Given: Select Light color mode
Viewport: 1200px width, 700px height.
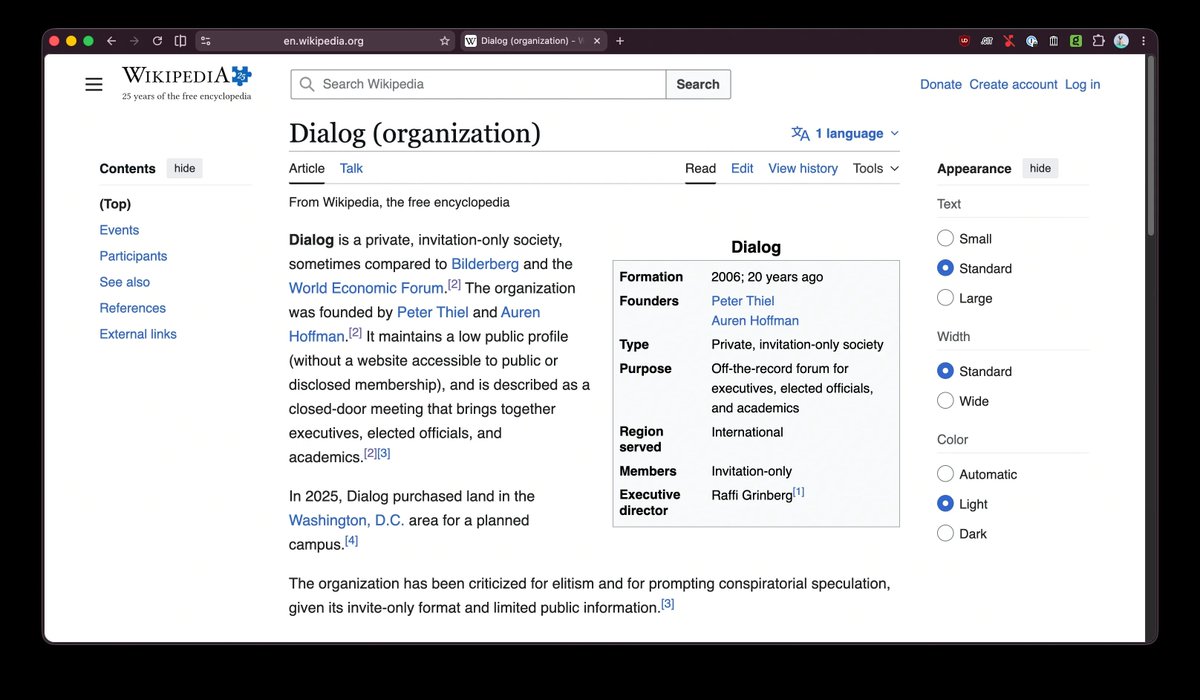Looking at the screenshot, I should pos(945,504).
